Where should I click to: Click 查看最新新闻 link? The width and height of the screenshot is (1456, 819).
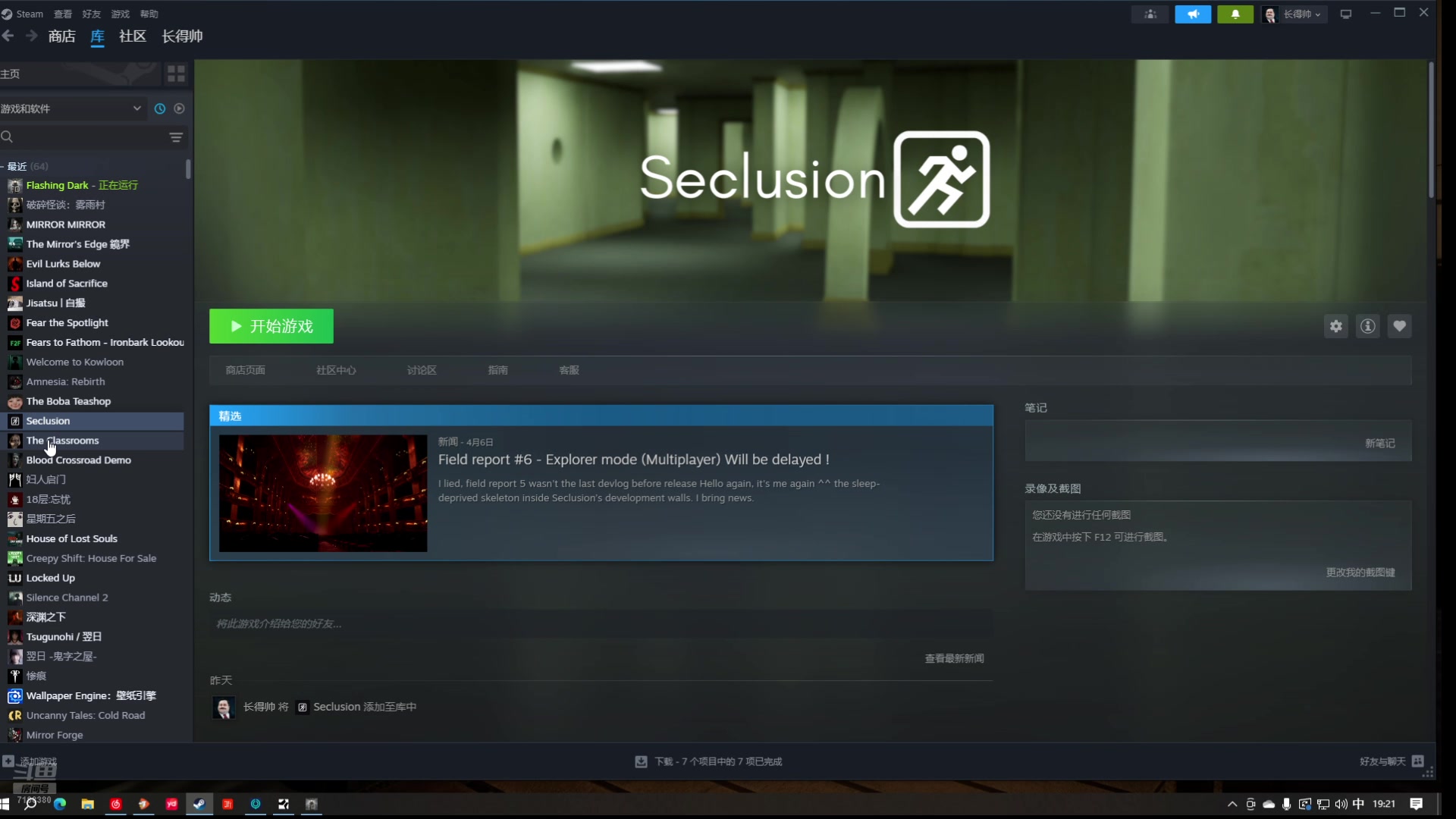click(954, 658)
